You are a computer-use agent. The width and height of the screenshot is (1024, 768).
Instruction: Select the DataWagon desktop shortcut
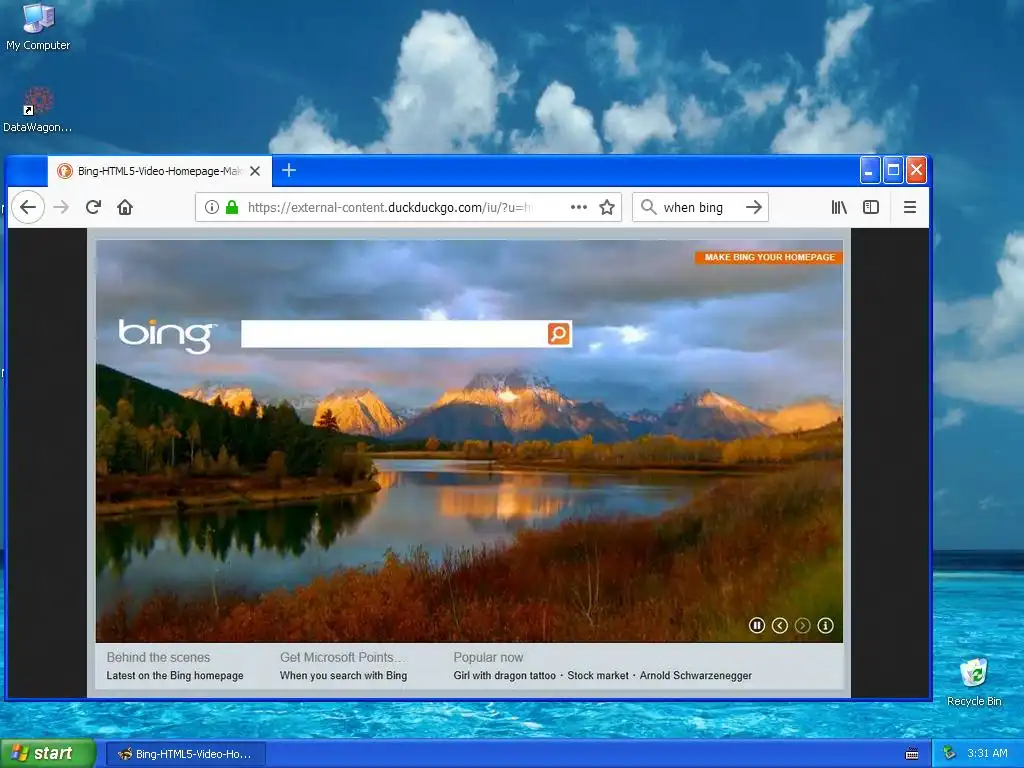coord(37,110)
